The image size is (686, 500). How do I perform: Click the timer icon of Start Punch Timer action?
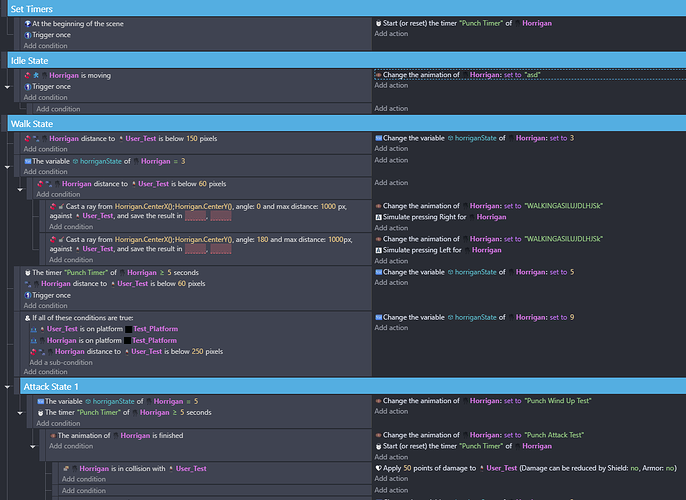[x=378, y=23]
